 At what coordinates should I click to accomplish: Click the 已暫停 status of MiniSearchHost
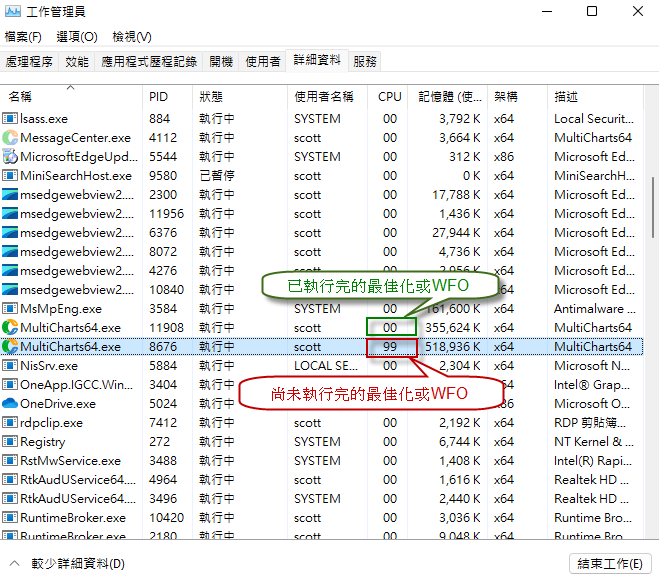217,175
